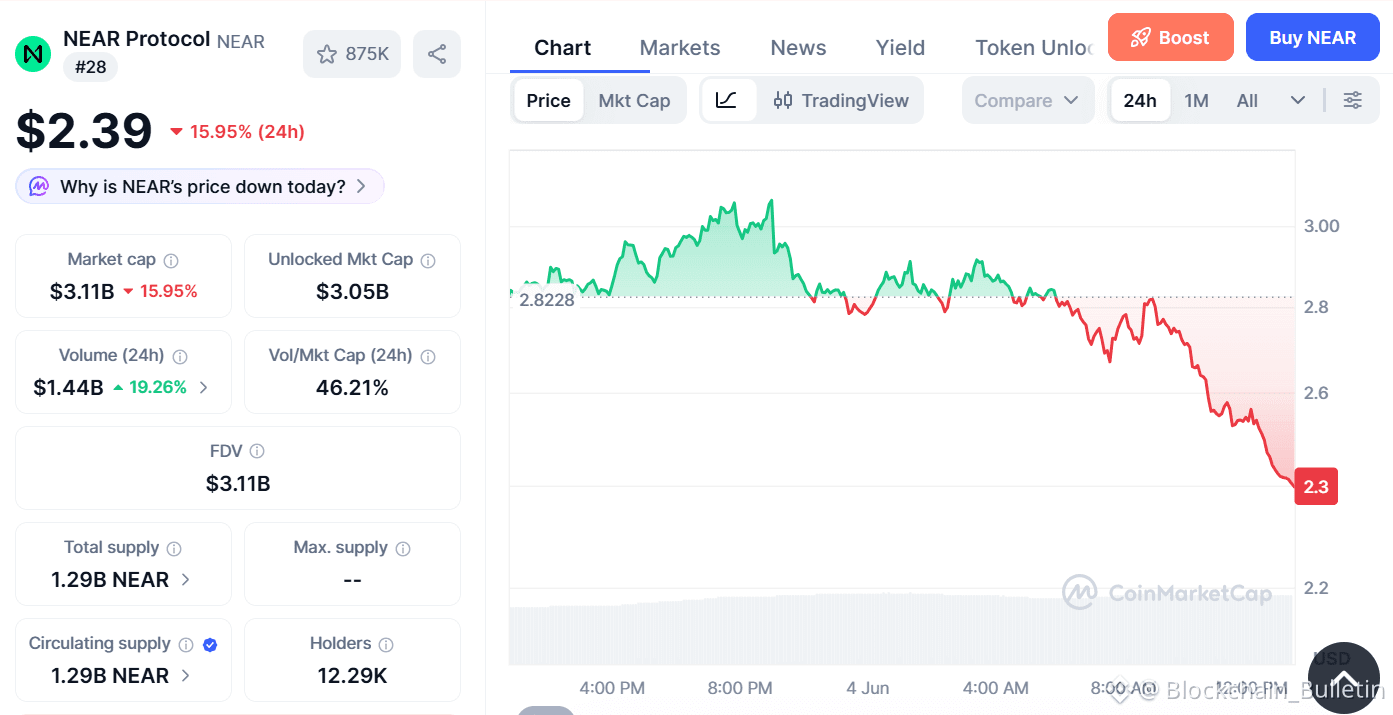Image resolution: width=1393 pixels, height=715 pixels.
Task: Open the News tab
Action: [798, 48]
